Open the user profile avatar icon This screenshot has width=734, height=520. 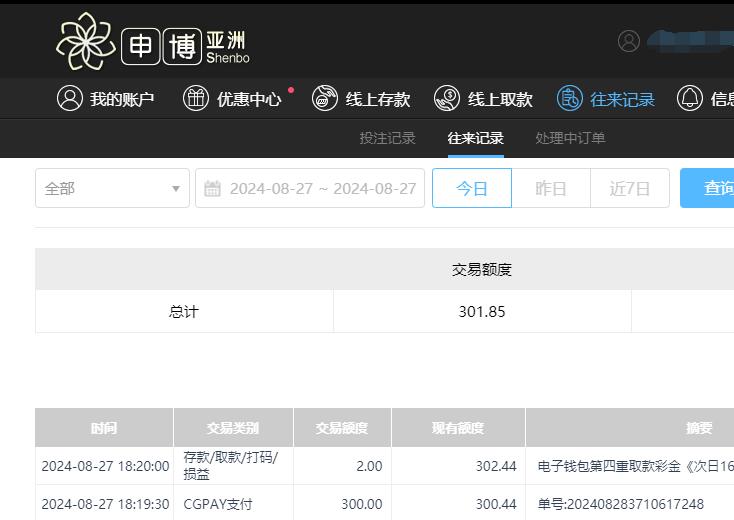click(629, 41)
